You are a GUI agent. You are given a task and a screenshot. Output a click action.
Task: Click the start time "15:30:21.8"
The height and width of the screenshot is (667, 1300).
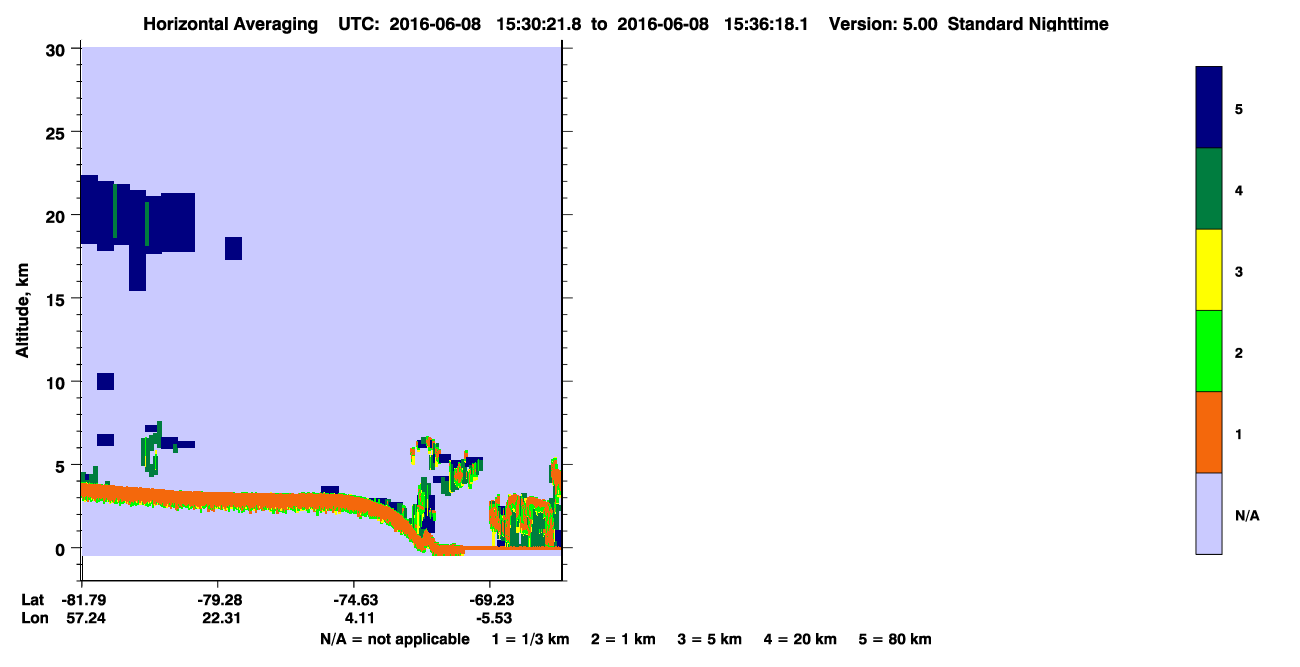click(539, 24)
